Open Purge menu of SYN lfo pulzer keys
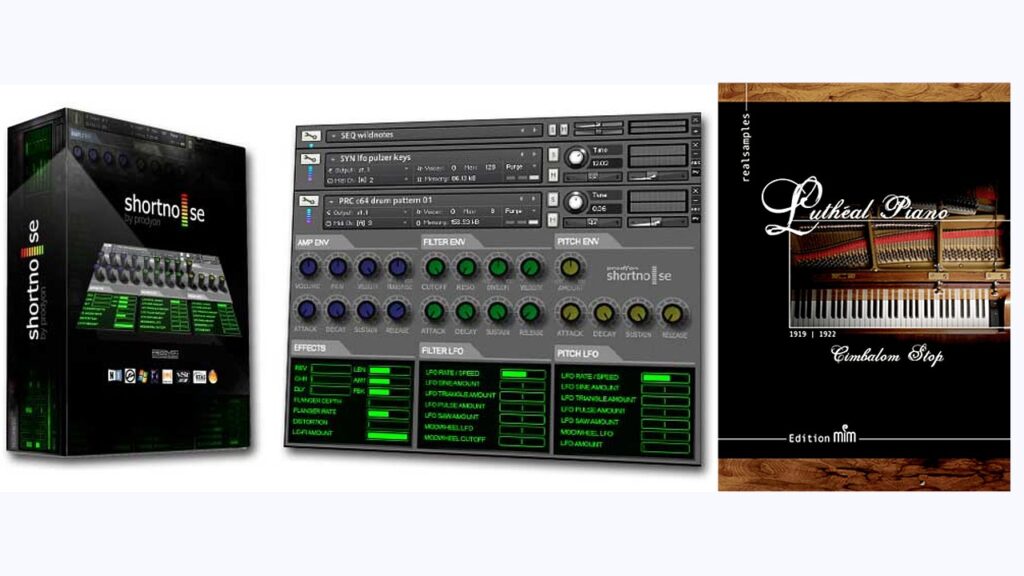This screenshot has height=576, width=1024. tap(521, 167)
